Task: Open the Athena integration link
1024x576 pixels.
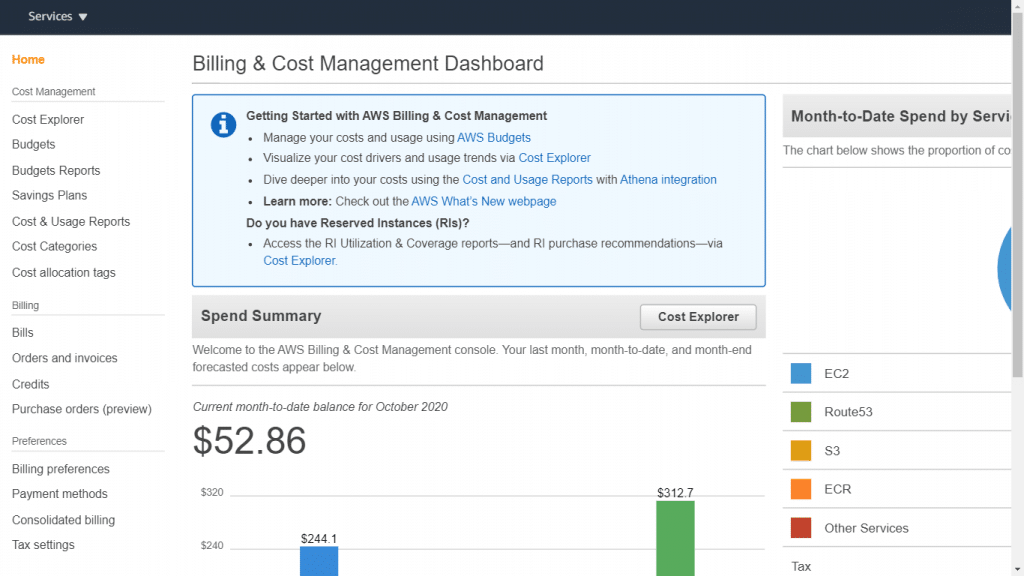Action: [x=668, y=180]
